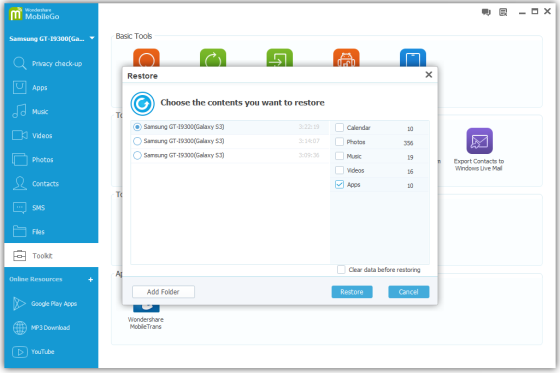The width and height of the screenshot is (560, 373).
Task: Click the Music note icon in sidebar
Action: point(19,111)
